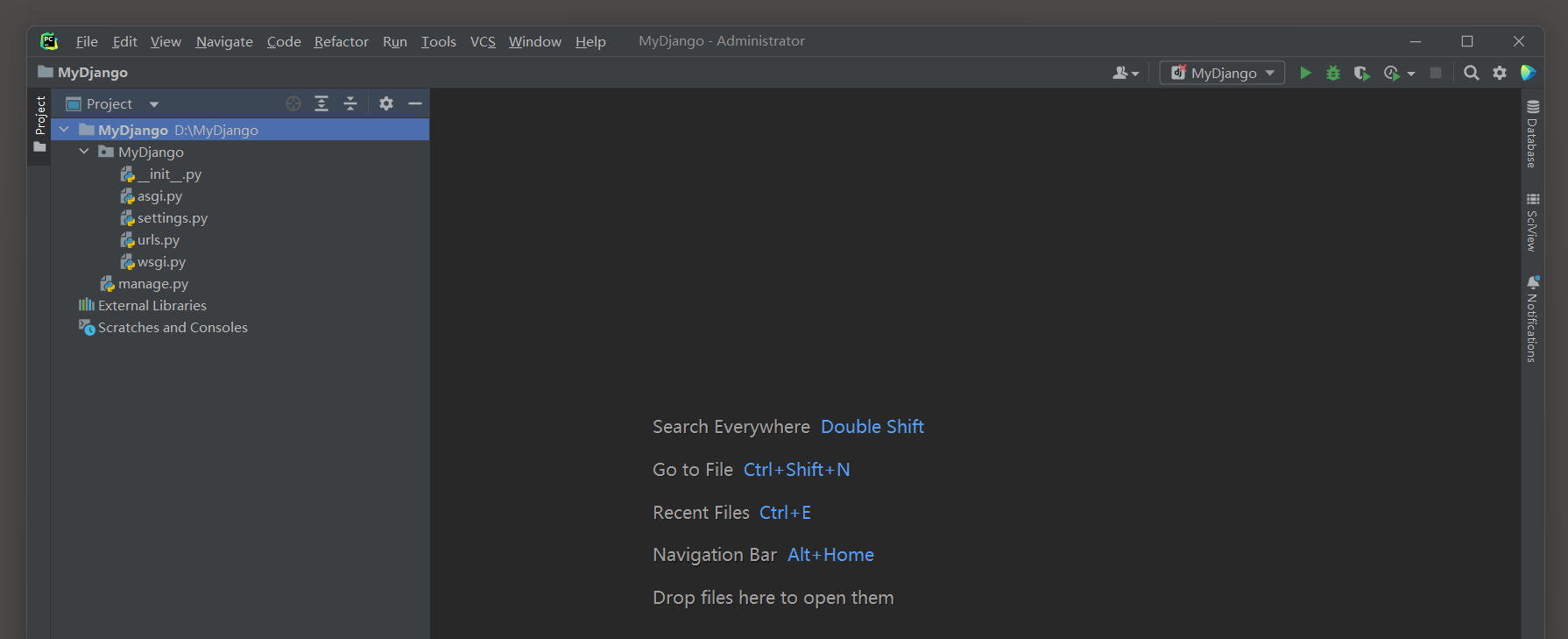Open the MyDjango run configuration dropdown
1568x639 pixels.
tap(1222, 73)
